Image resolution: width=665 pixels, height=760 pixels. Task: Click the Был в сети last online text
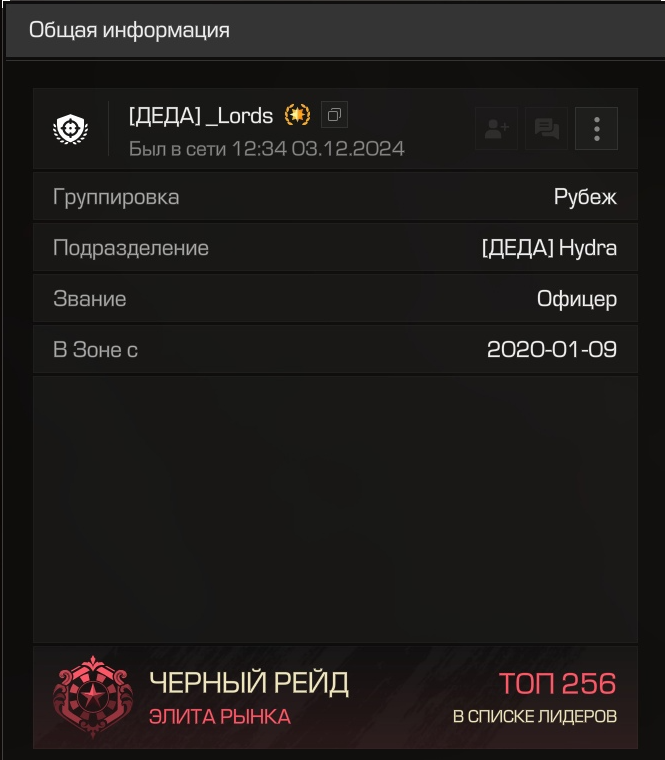point(267,149)
